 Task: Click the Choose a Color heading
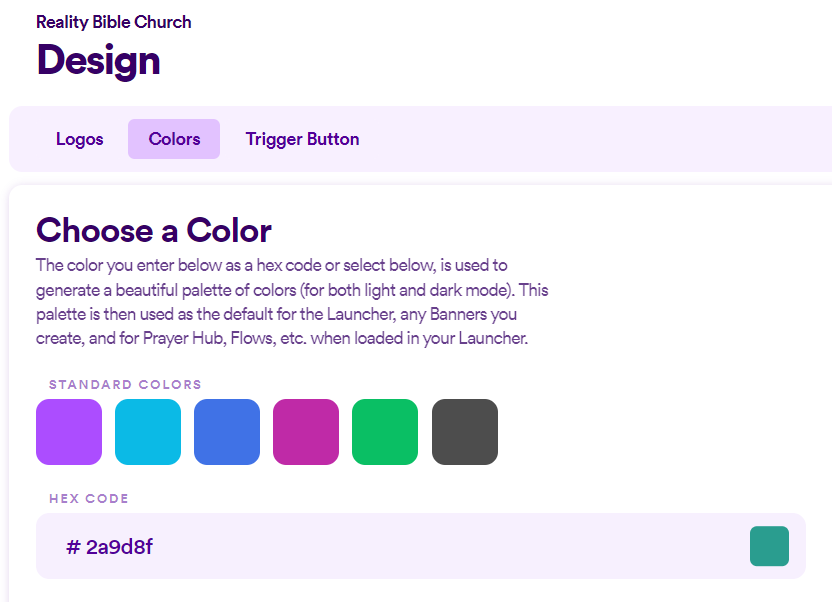pyautogui.click(x=153, y=230)
